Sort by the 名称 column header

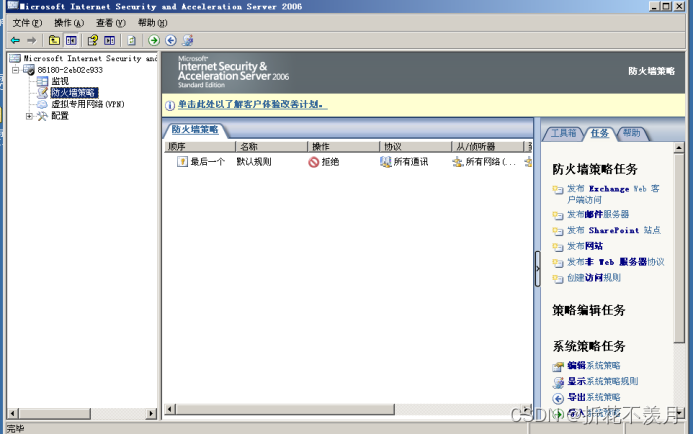coord(271,146)
